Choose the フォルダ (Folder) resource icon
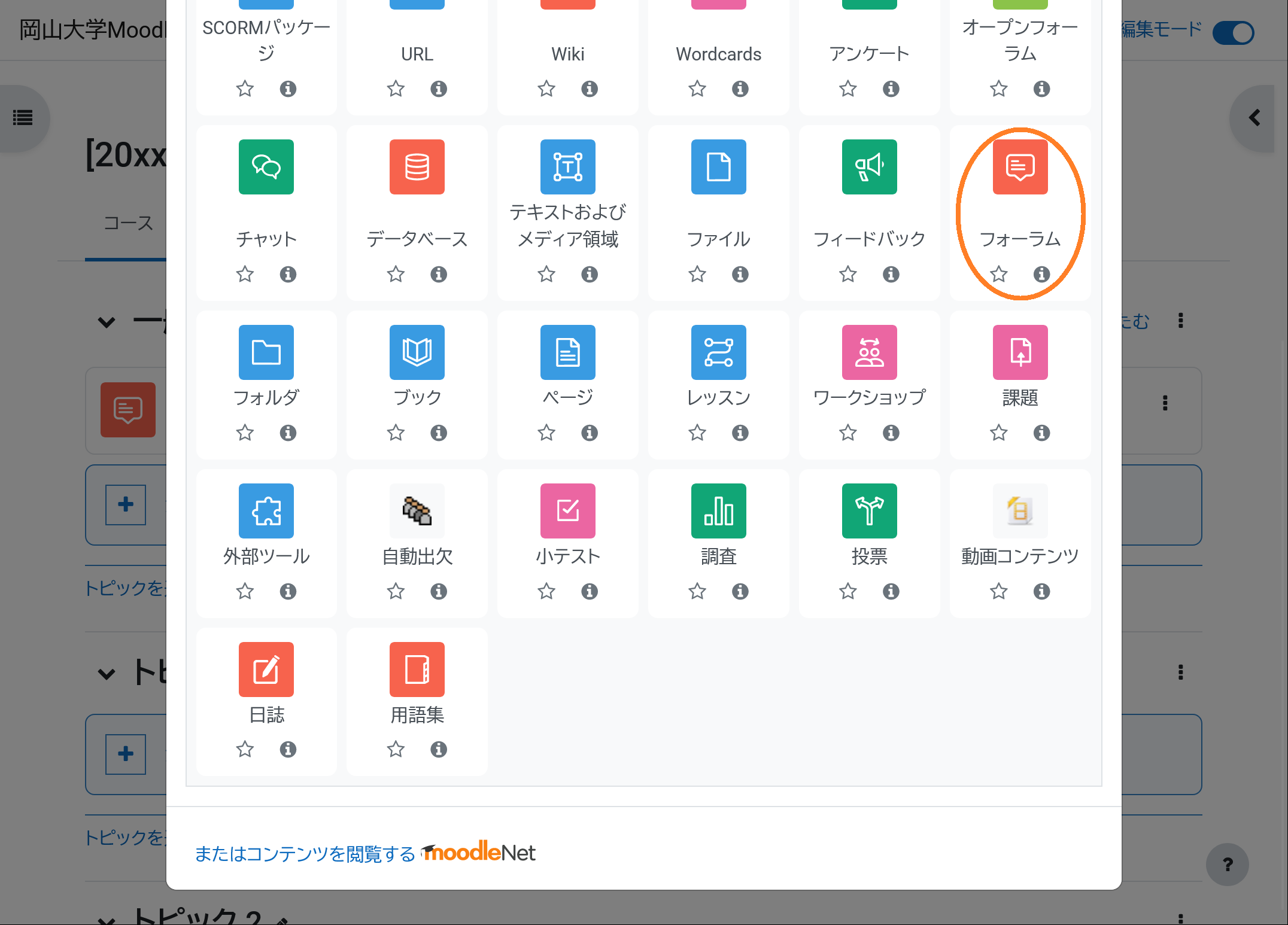 coord(266,352)
